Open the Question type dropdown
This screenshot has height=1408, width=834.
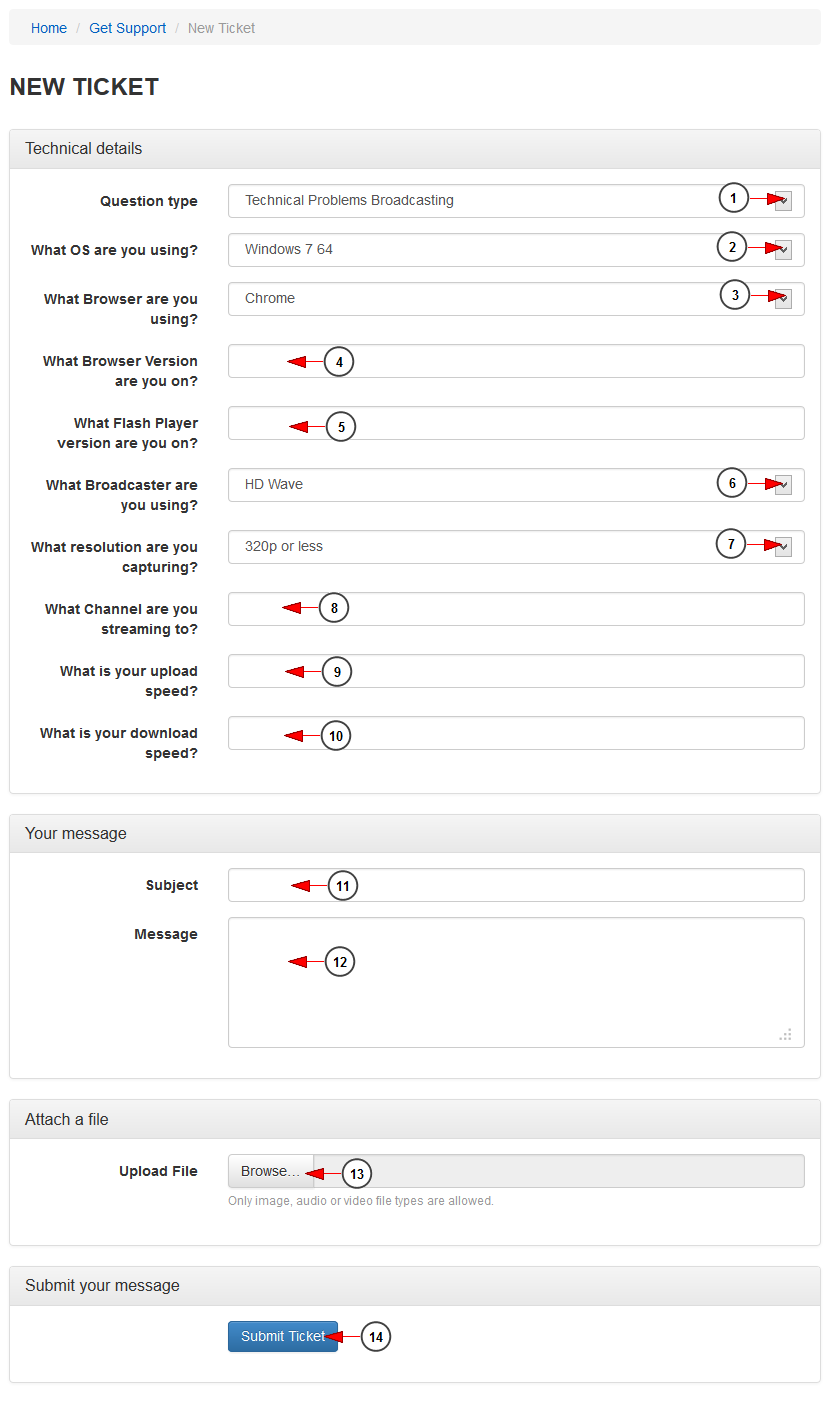[x=516, y=201]
